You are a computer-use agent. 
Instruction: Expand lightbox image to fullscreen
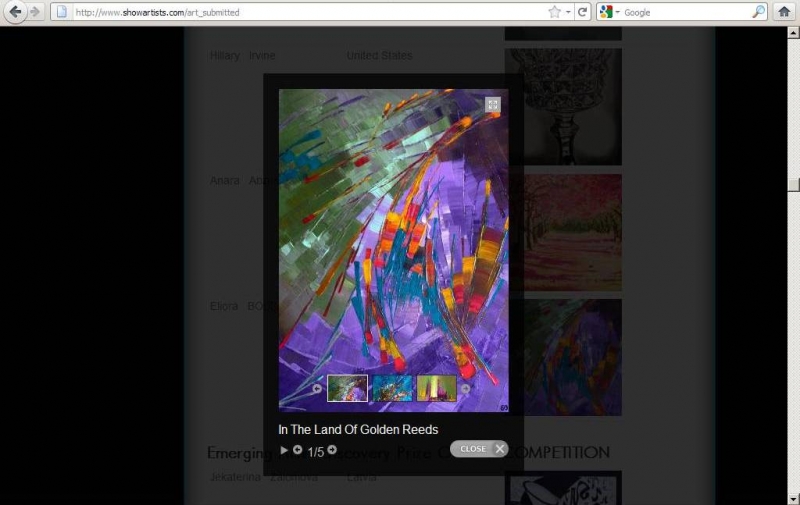pos(492,104)
